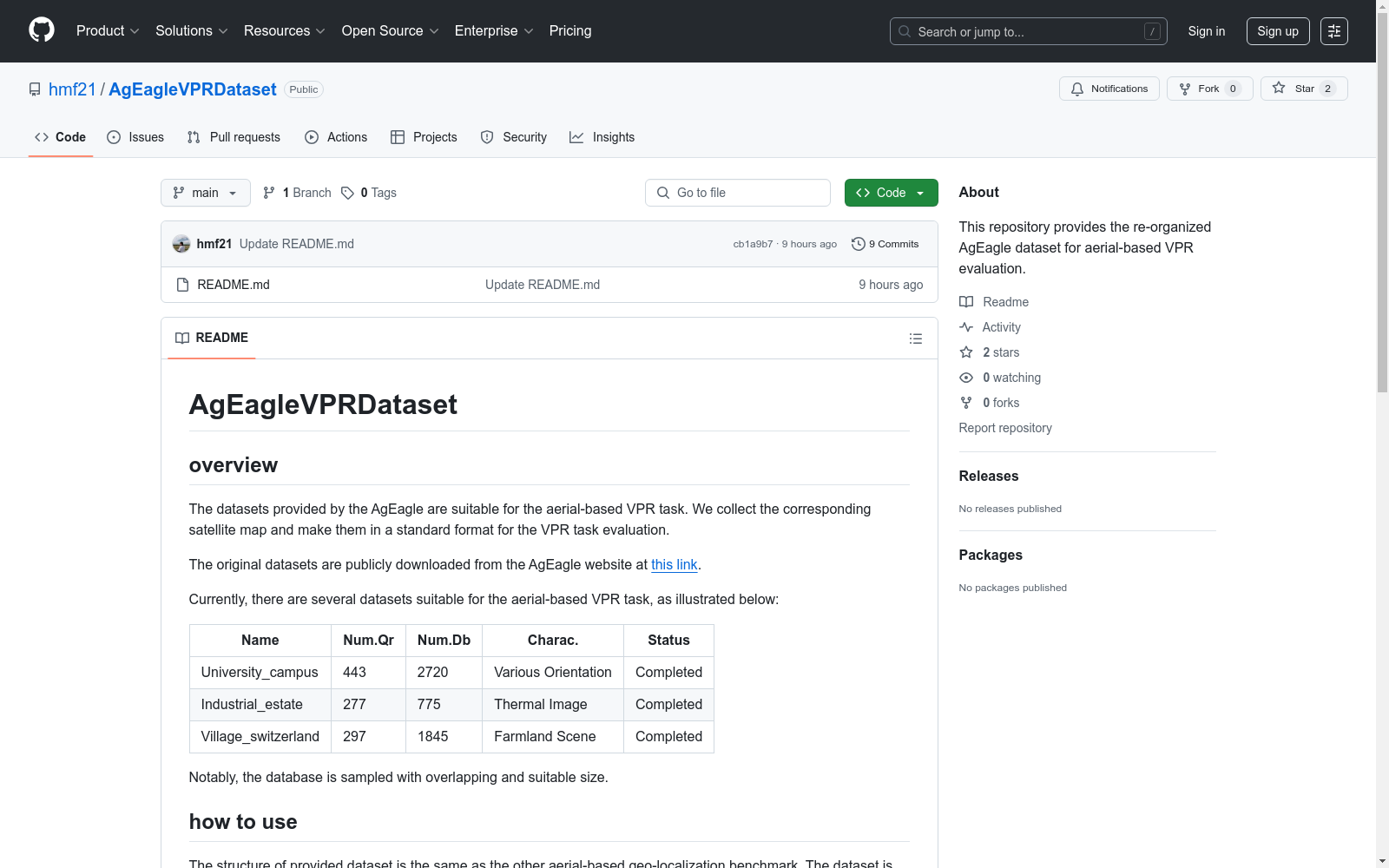Click the README.md file icon

pyautogui.click(x=182, y=285)
